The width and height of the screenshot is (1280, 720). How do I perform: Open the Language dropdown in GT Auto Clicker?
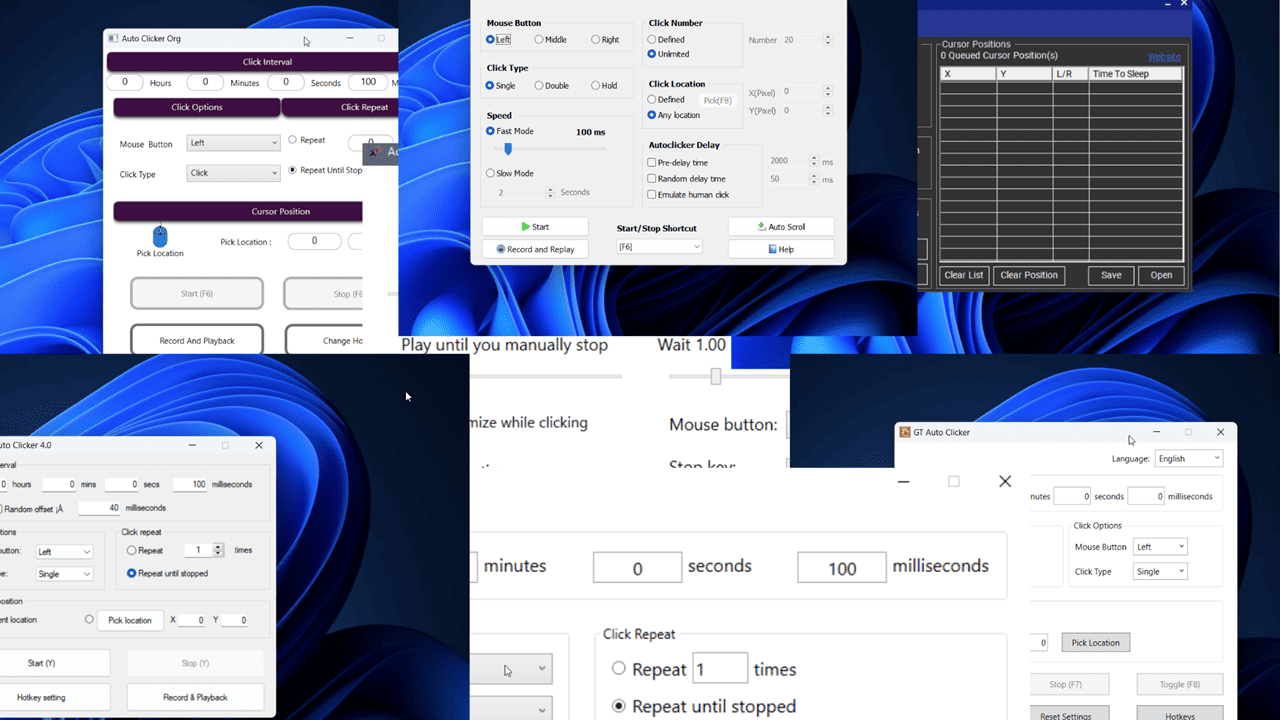pos(1189,459)
